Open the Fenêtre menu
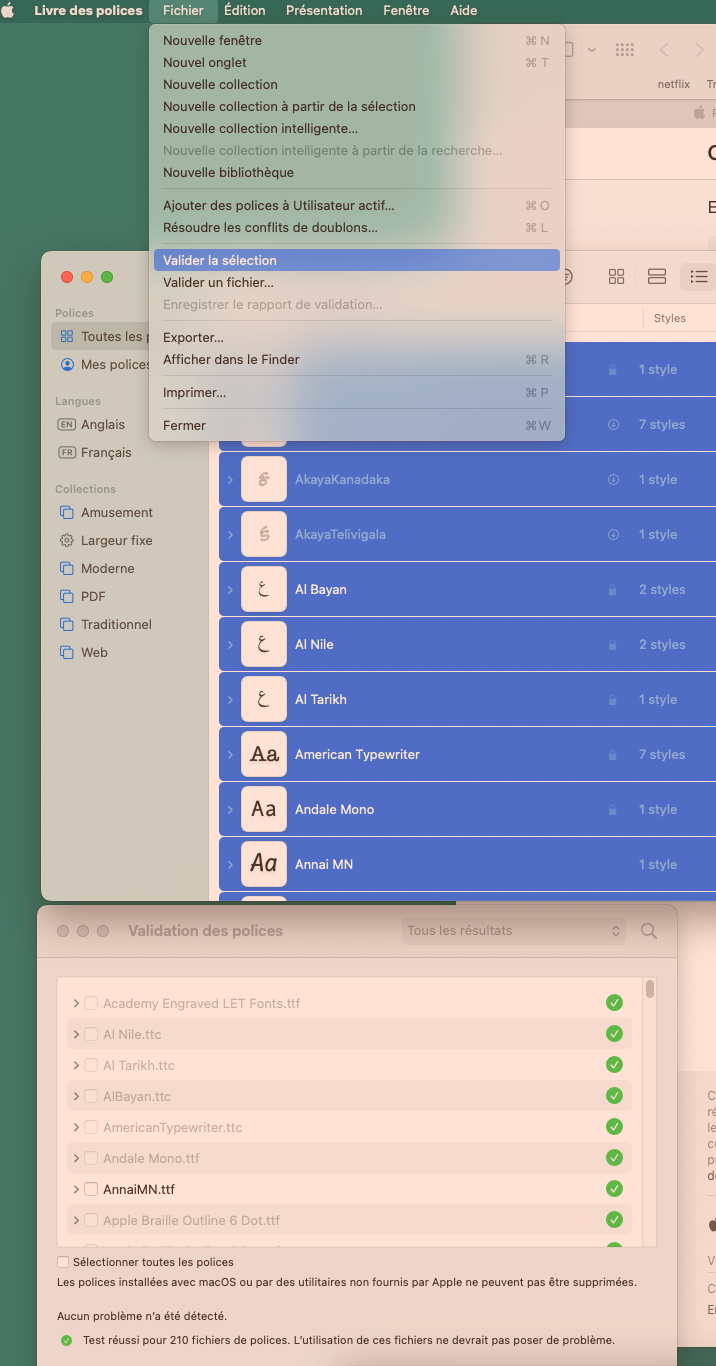 (x=406, y=11)
